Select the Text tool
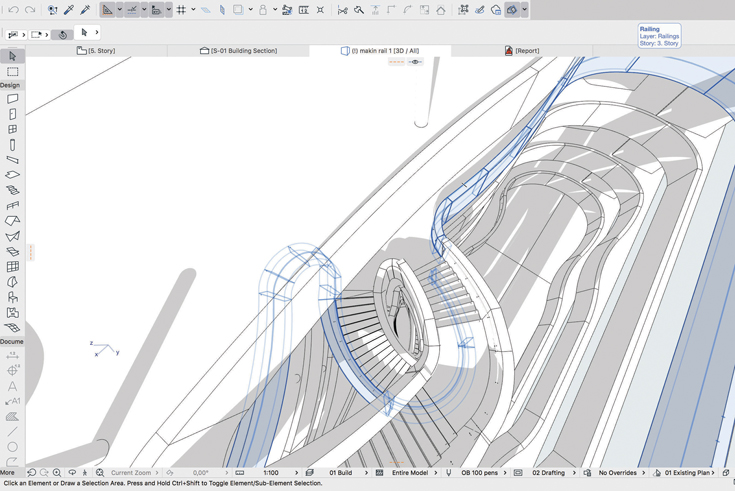 click(x=12, y=386)
